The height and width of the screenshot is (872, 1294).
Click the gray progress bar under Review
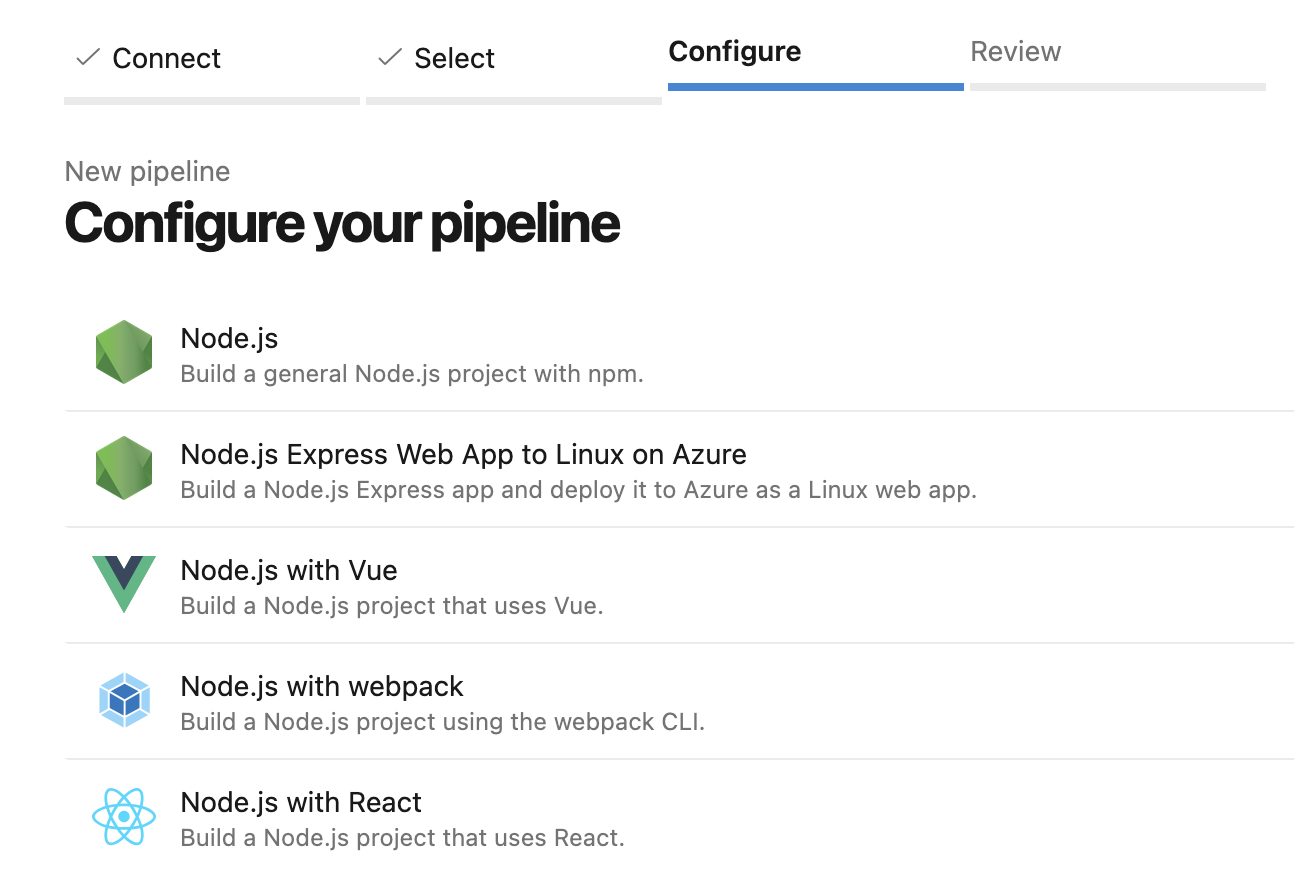tap(1117, 87)
